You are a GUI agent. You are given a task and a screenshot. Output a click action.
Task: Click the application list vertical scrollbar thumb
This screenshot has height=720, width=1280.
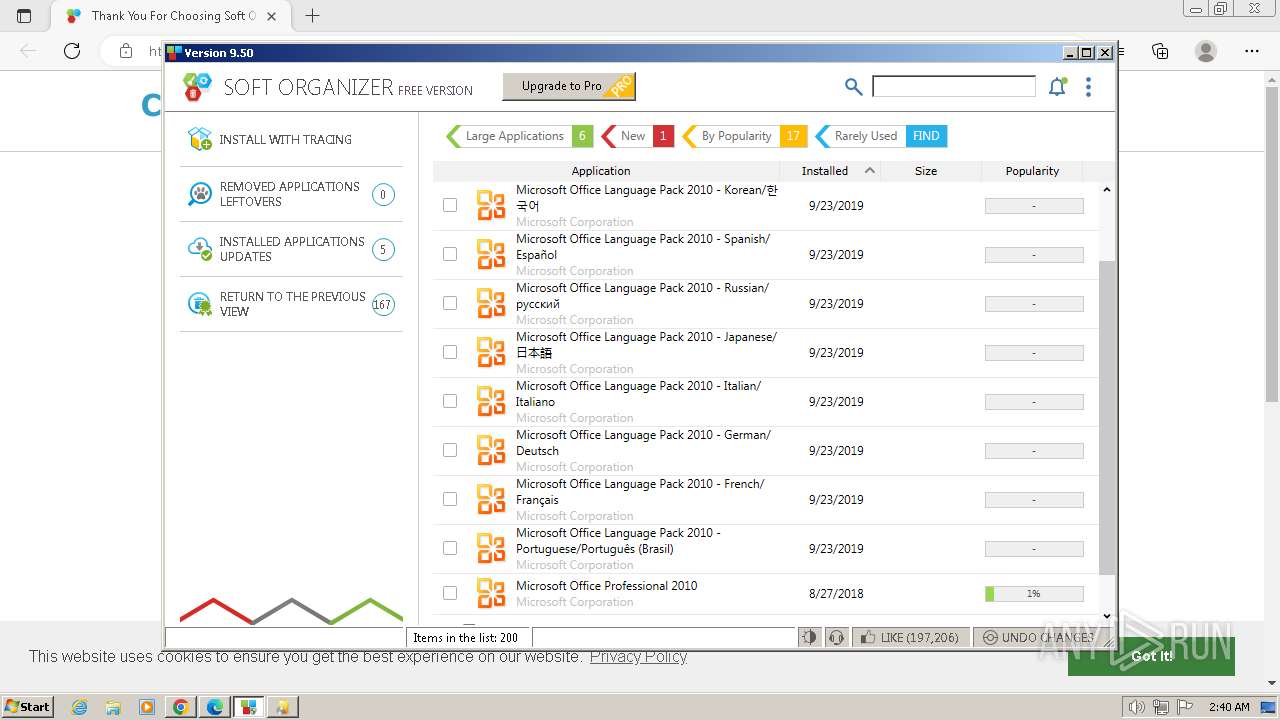tap(1106, 417)
